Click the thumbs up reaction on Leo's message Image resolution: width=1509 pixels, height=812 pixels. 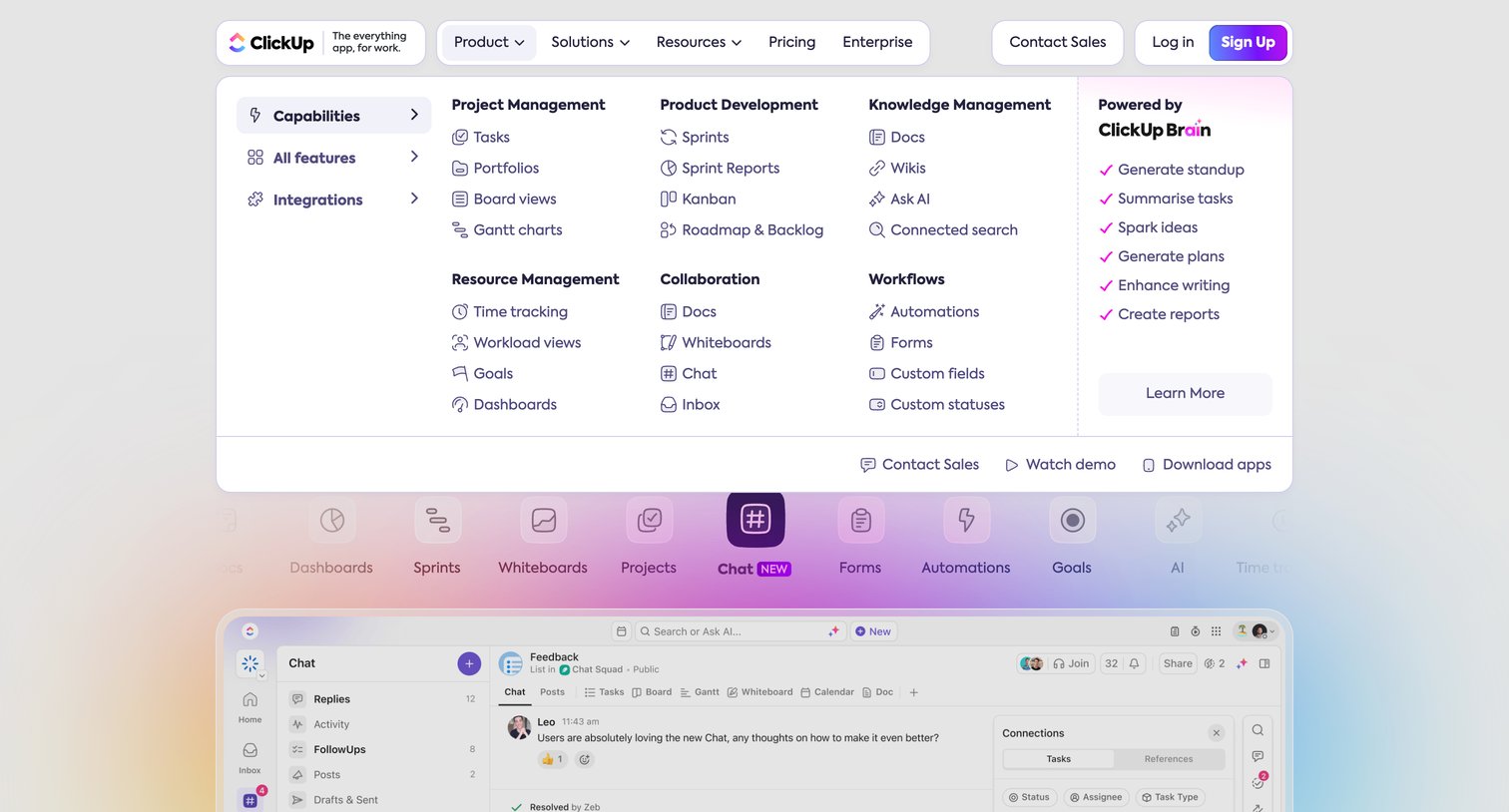pyautogui.click(x=552, y=759)
